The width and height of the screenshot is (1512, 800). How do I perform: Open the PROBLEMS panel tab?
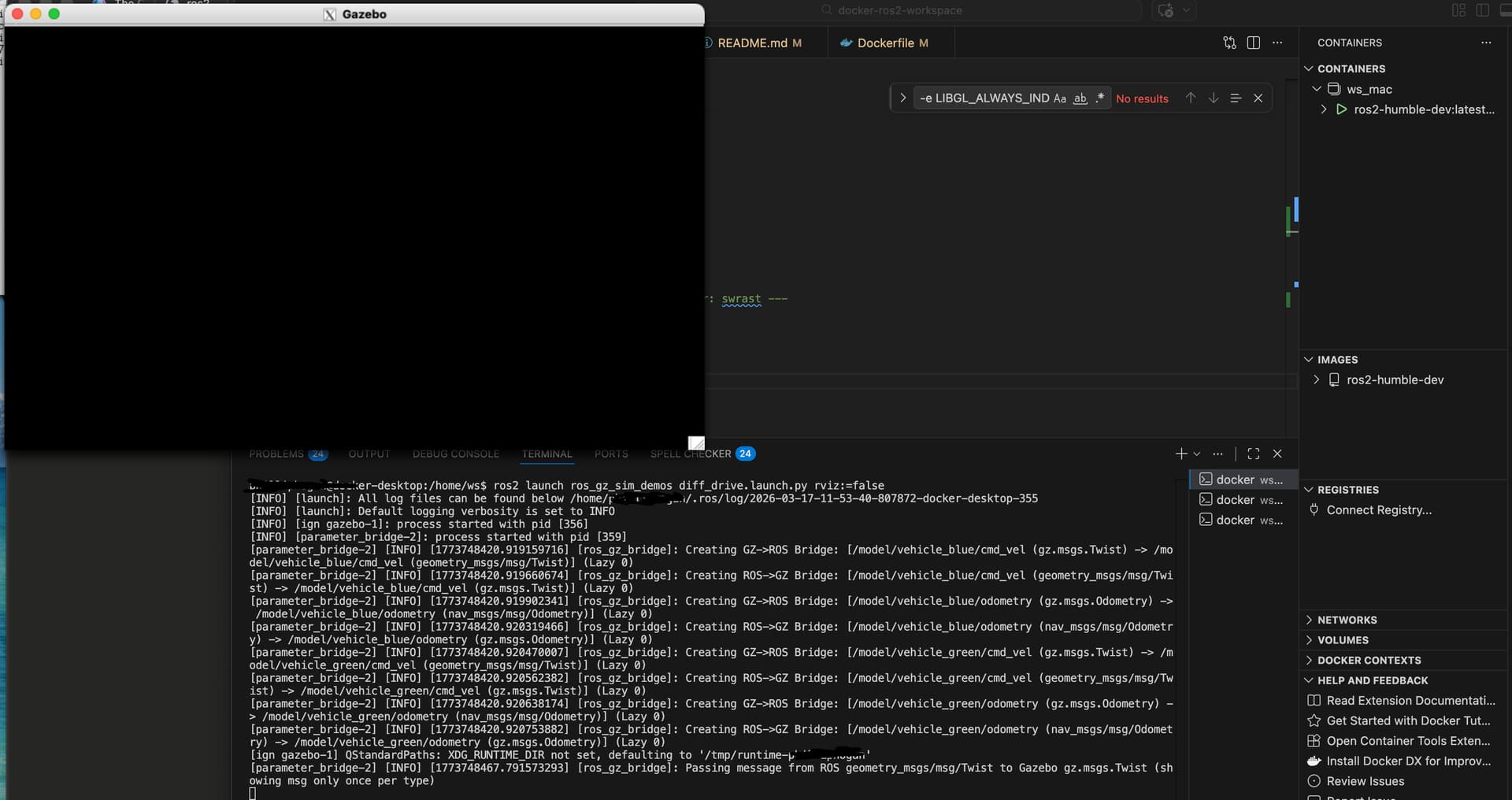tap(276, 454)
